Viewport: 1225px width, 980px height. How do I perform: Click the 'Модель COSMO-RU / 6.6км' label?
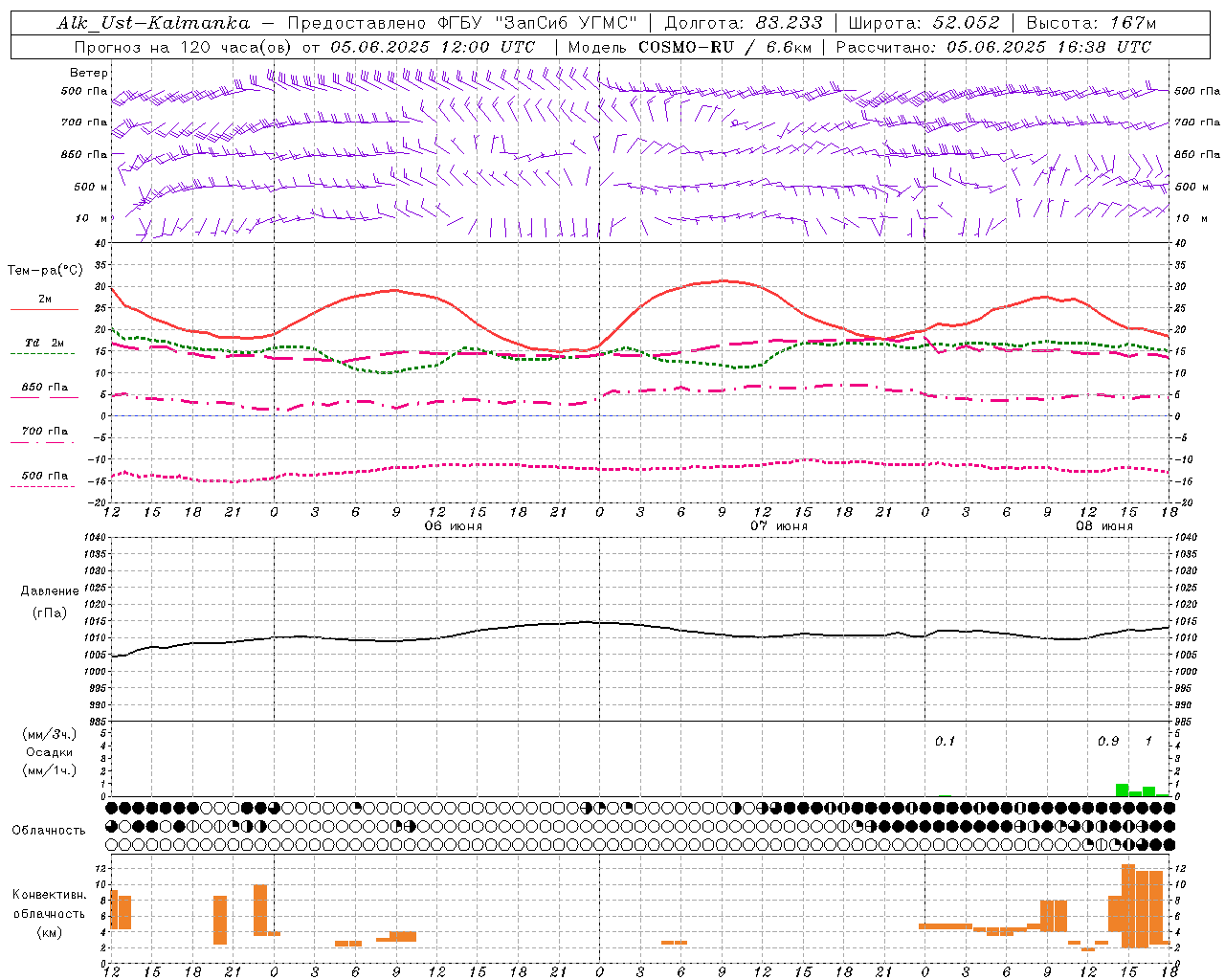(x=690, y=47)
